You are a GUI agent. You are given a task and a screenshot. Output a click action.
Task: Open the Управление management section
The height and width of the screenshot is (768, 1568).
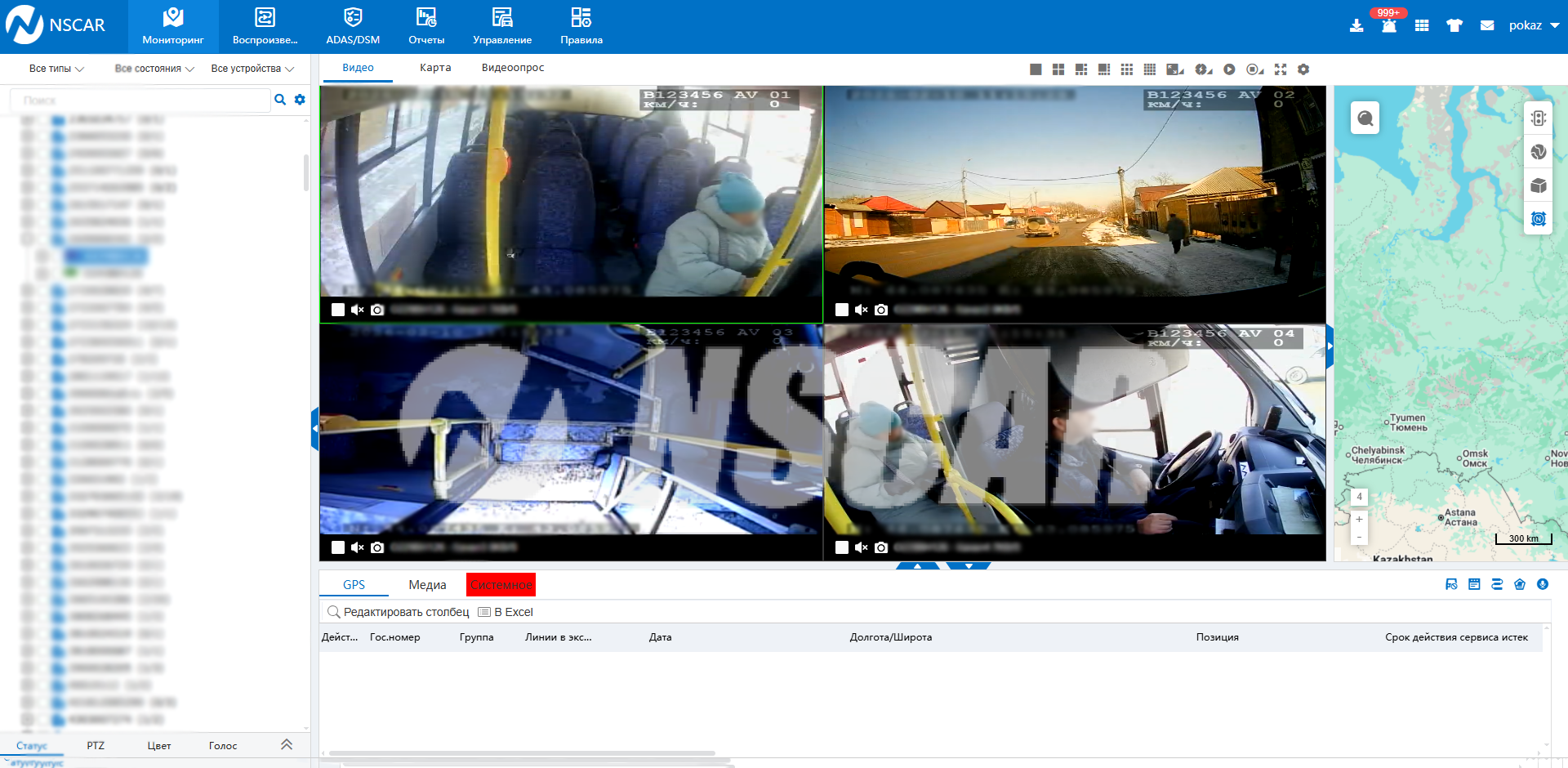pyautogui.click(x=502, y=27)
